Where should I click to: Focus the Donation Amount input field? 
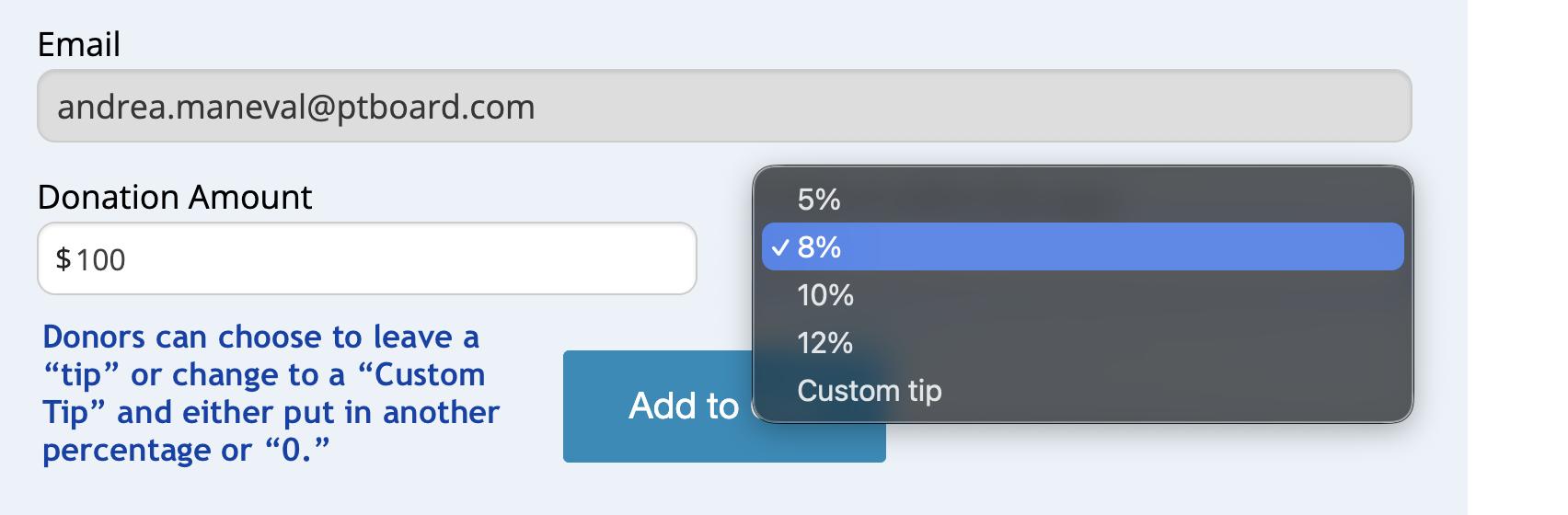(x=367, y=258)
